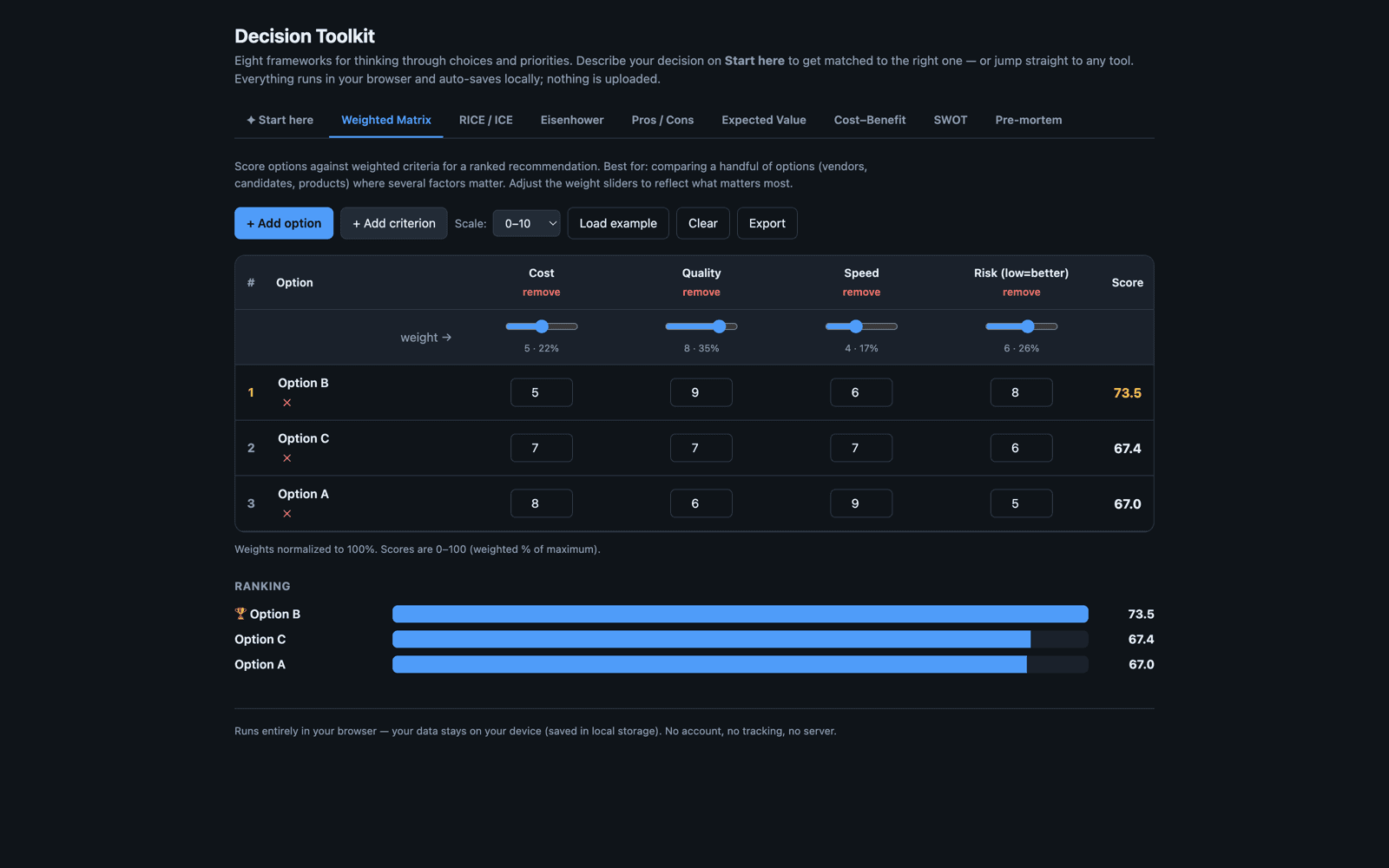Switch to the RICE / ICE tab
Image resolution: width=1389 pixels, height=868 pixels.
pos(485,120)
